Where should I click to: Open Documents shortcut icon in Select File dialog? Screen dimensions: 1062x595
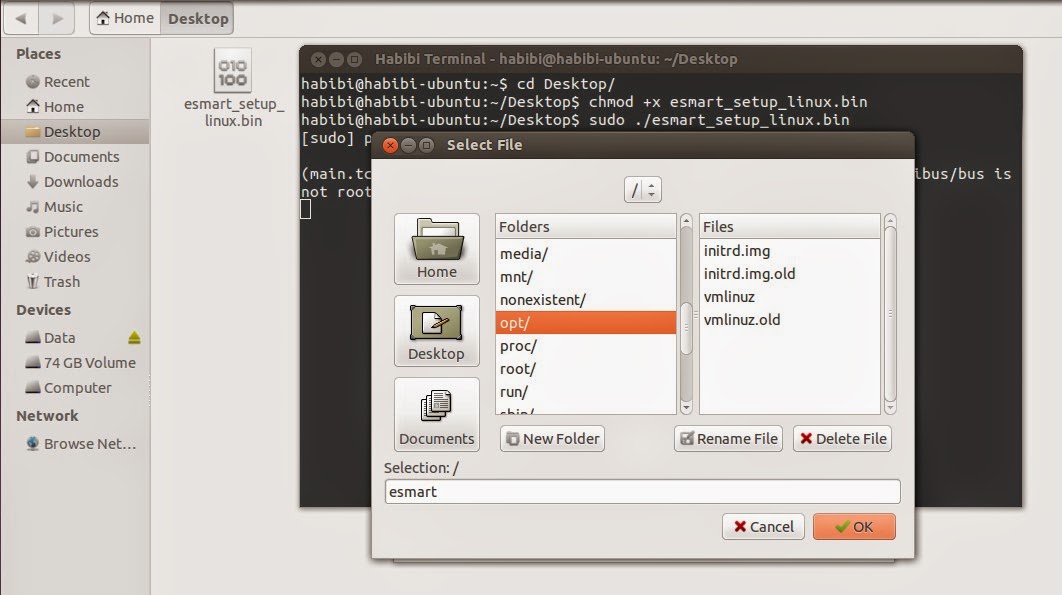(x=437, y=415)
